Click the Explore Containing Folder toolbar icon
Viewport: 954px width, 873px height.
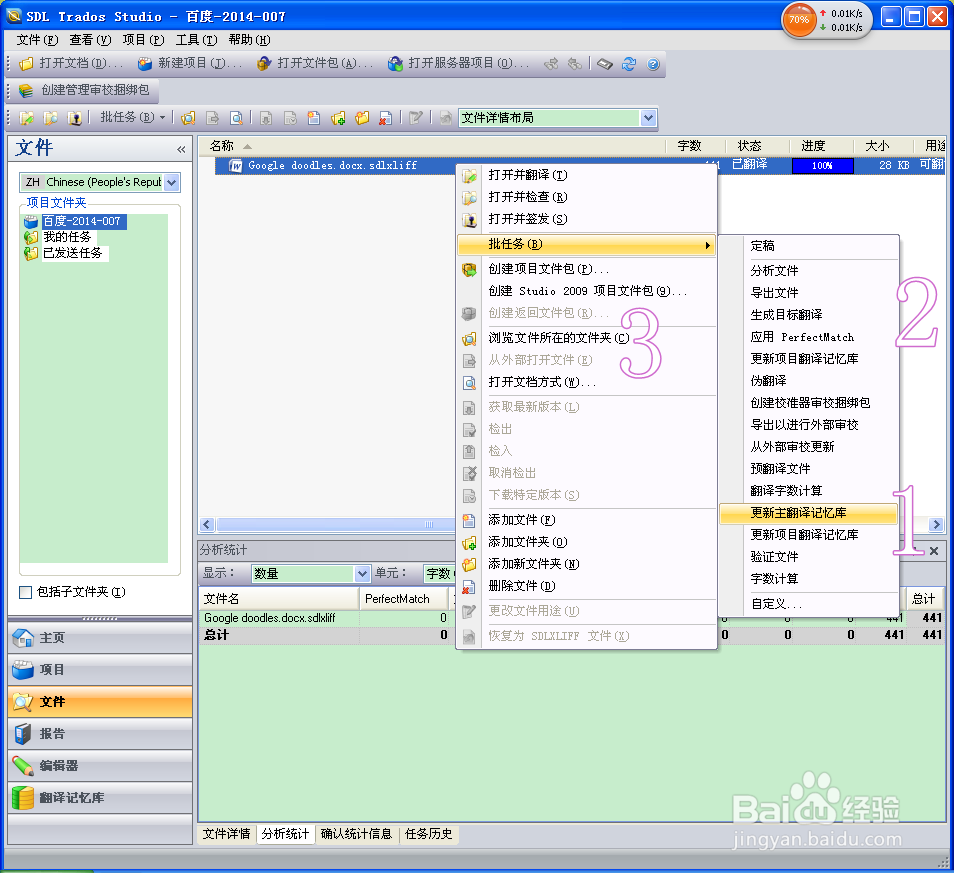point(188,117)
